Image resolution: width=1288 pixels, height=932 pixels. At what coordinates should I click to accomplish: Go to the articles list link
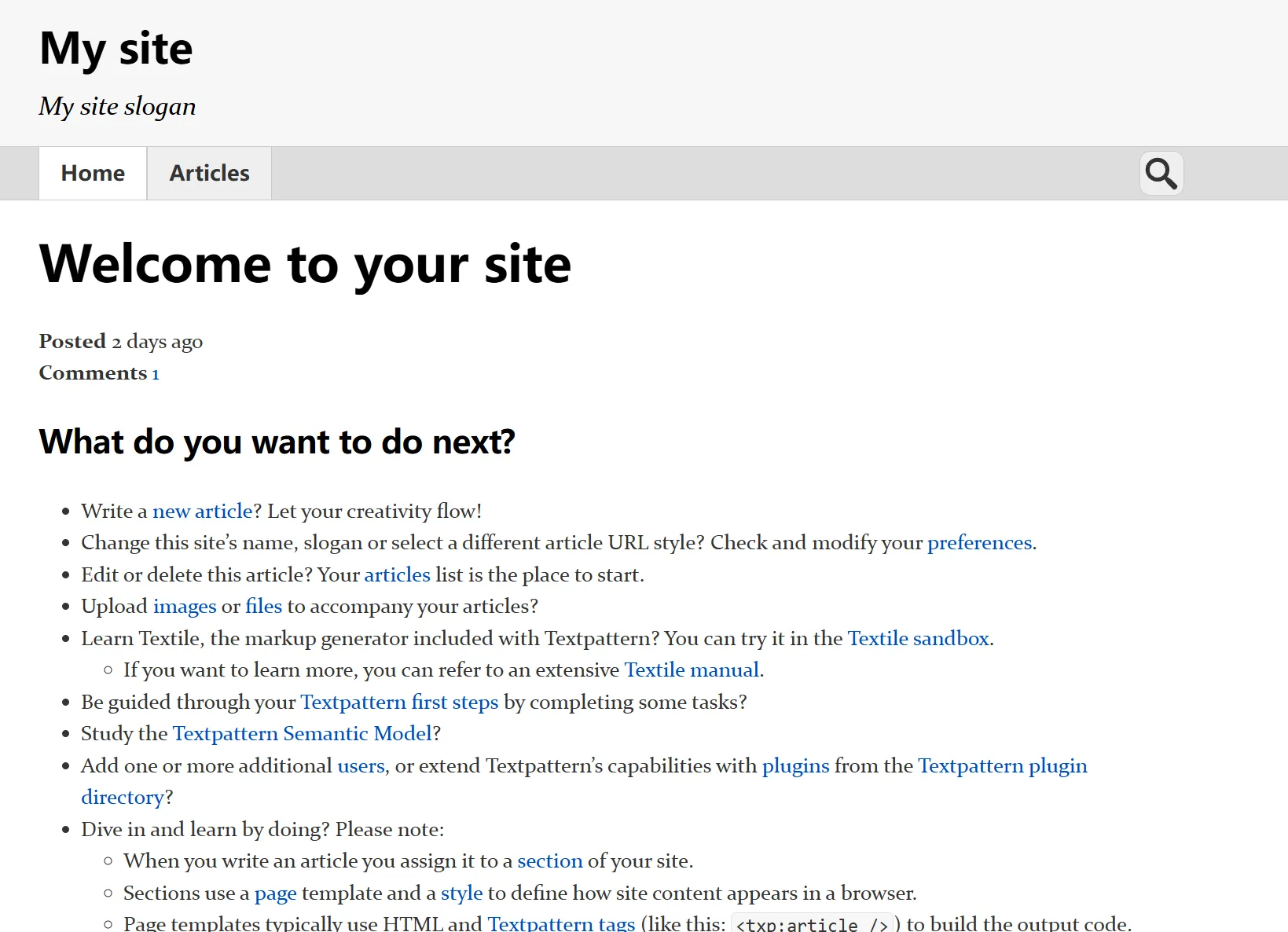pos(397,575)
